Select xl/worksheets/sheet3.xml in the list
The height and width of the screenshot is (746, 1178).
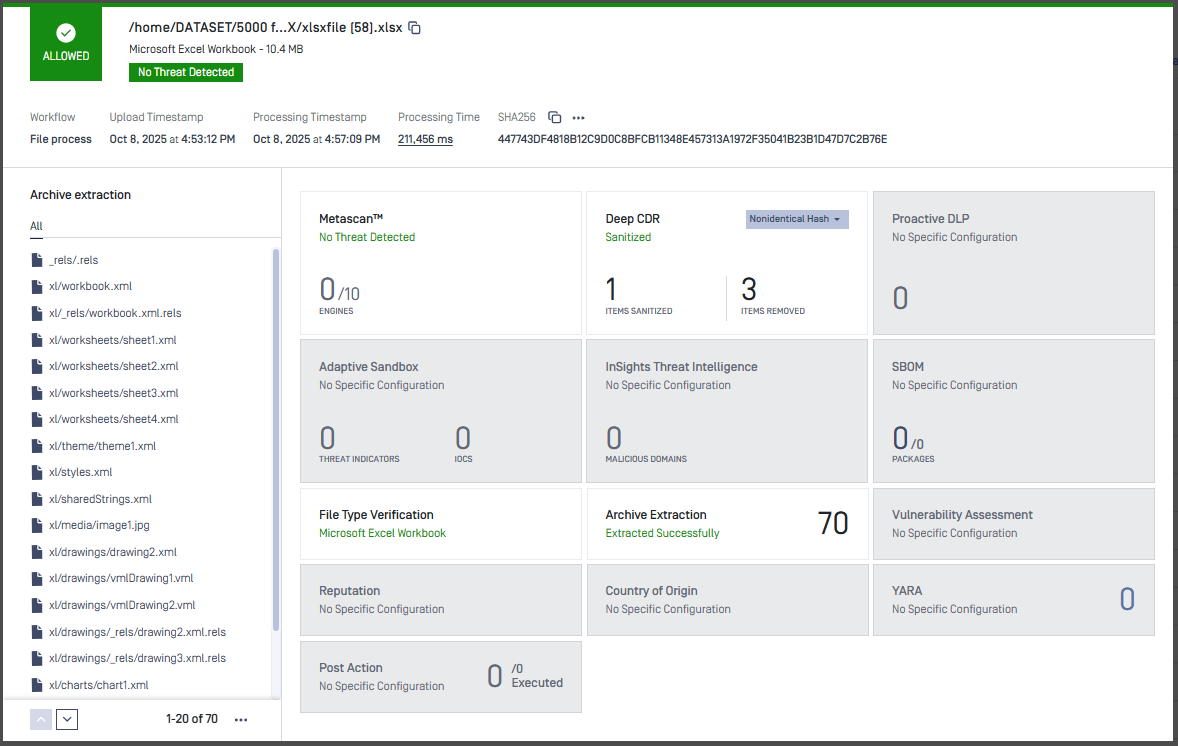(x=113, y=393)
